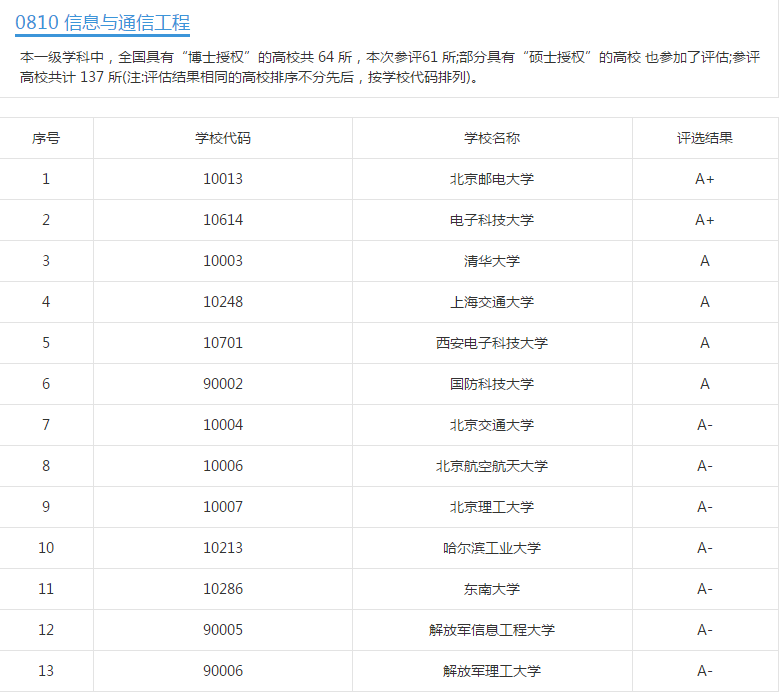
Task: Select the 北京交通大学 cell
Action: (x=492, y=425)
